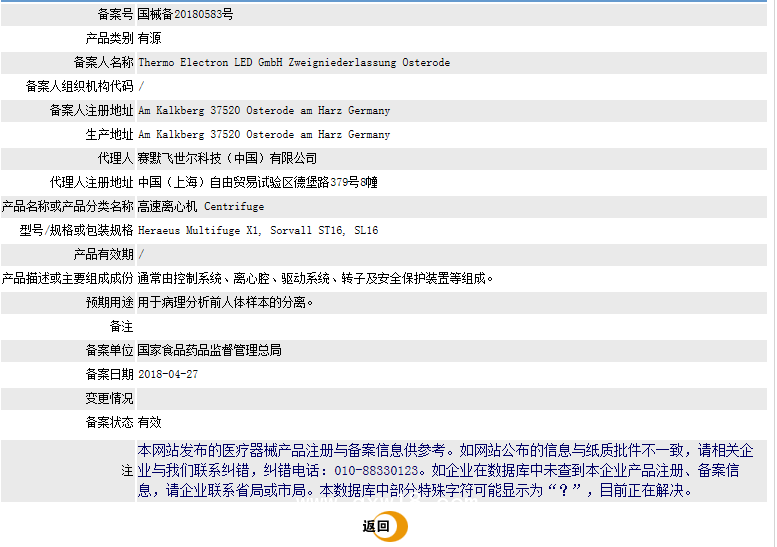Click the address in the 备案人注册地址 row

(x=264, y=110)
